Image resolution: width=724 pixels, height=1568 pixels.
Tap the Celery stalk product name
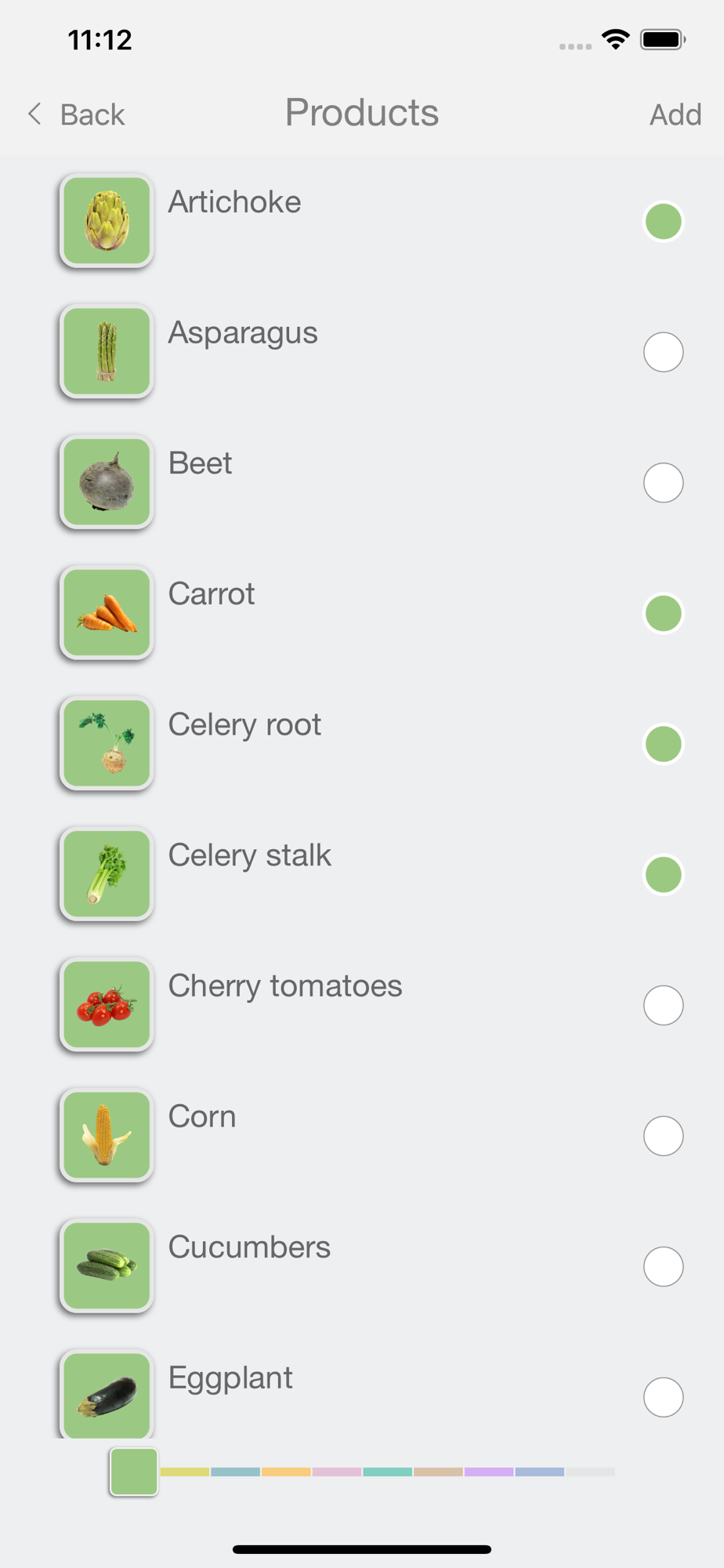tap(250, 855)
